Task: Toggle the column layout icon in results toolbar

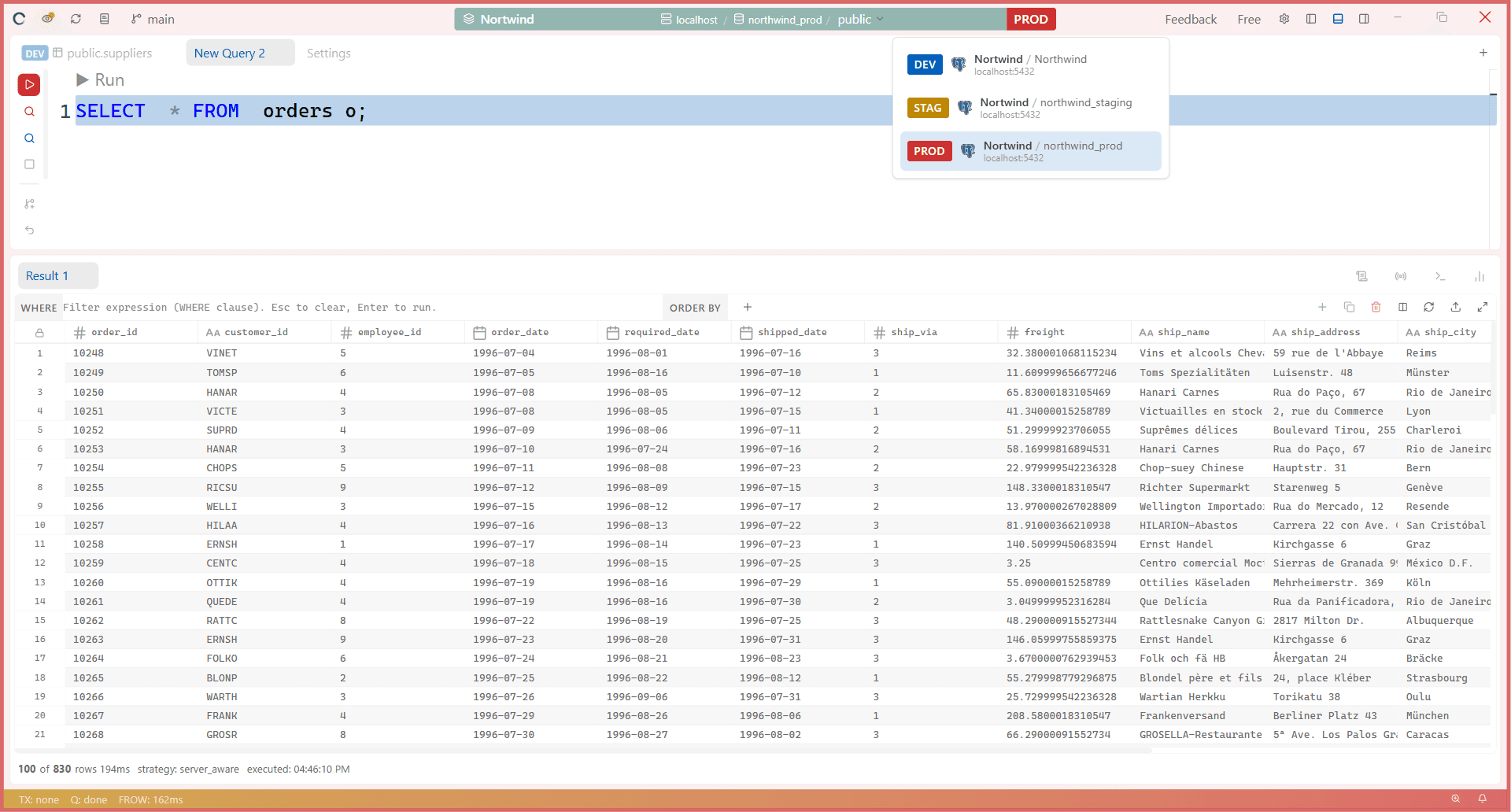Action: [x=1402, y=307]
